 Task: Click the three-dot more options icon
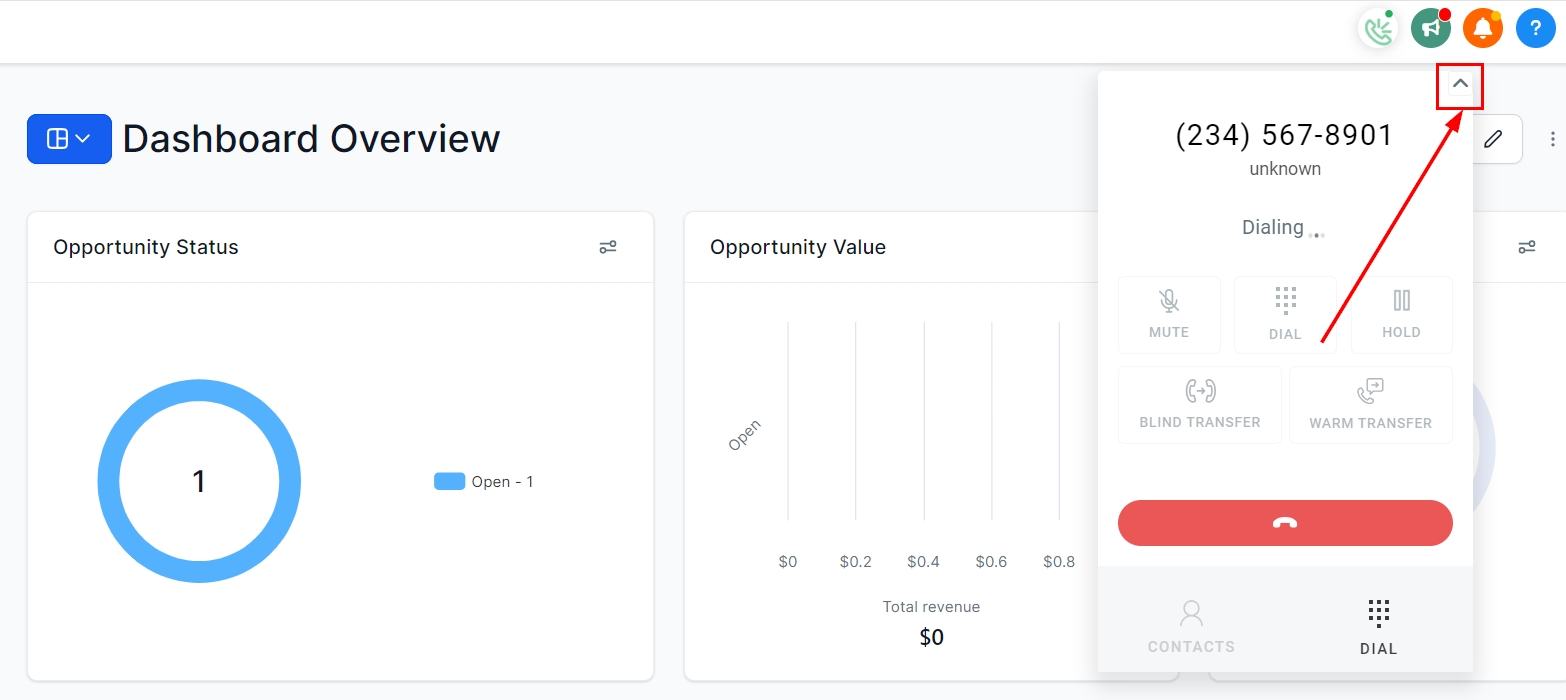[1552, 139]
